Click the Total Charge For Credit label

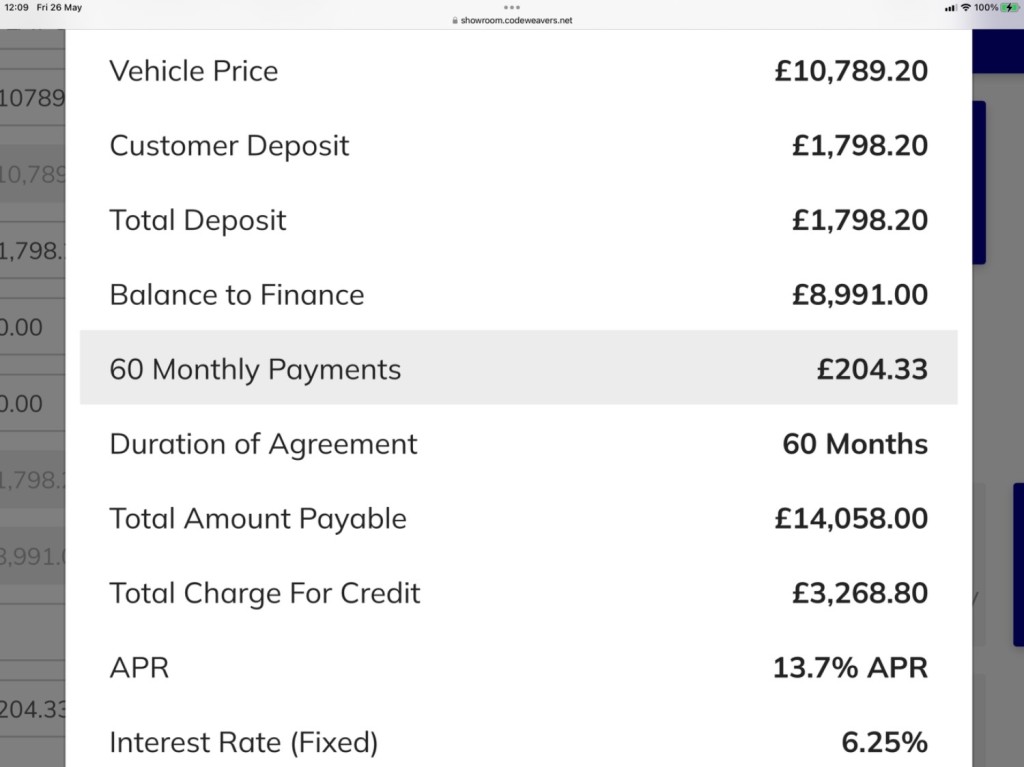(x=264, y=593)
